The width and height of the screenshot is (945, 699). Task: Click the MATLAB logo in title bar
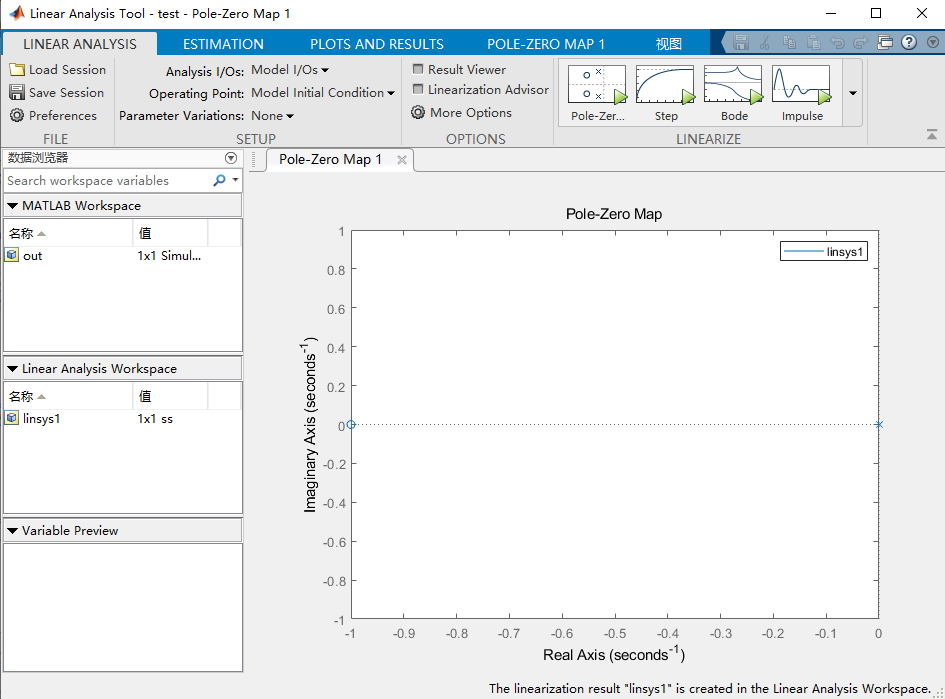(17, 13)
